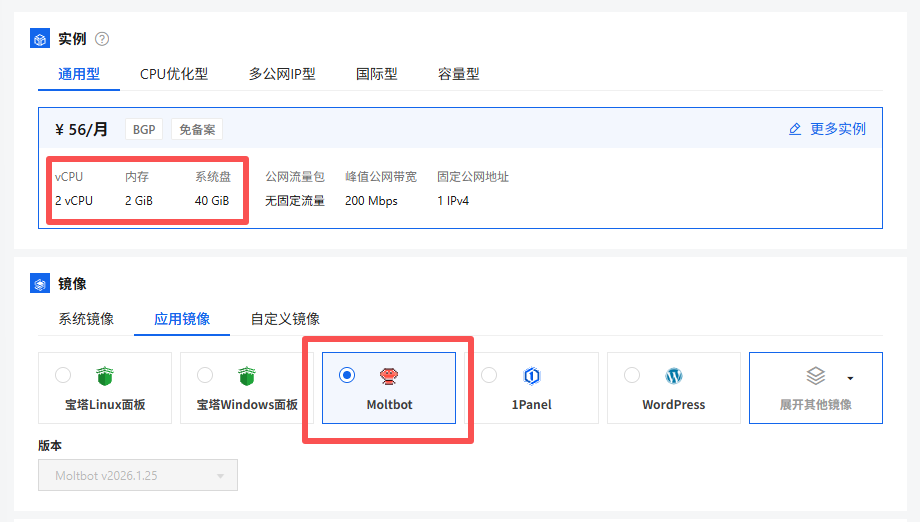Click the WordPress logo icon
The width and height of the screenshot is (920, 522).
674,376
